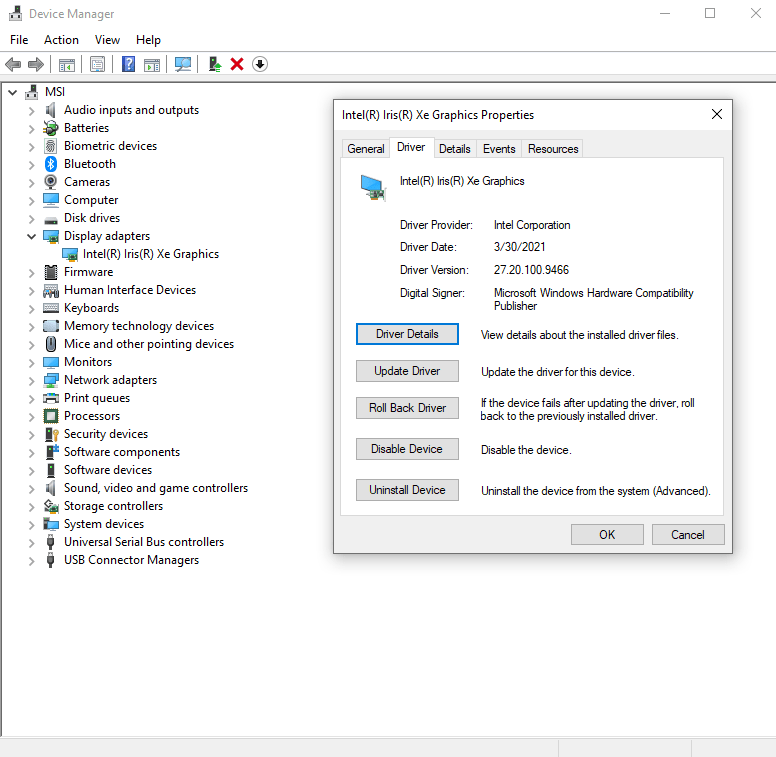Click the Storage controllers icon
Image resolution: width=776 pixels, height=757 pixels.
click(51, 506)
